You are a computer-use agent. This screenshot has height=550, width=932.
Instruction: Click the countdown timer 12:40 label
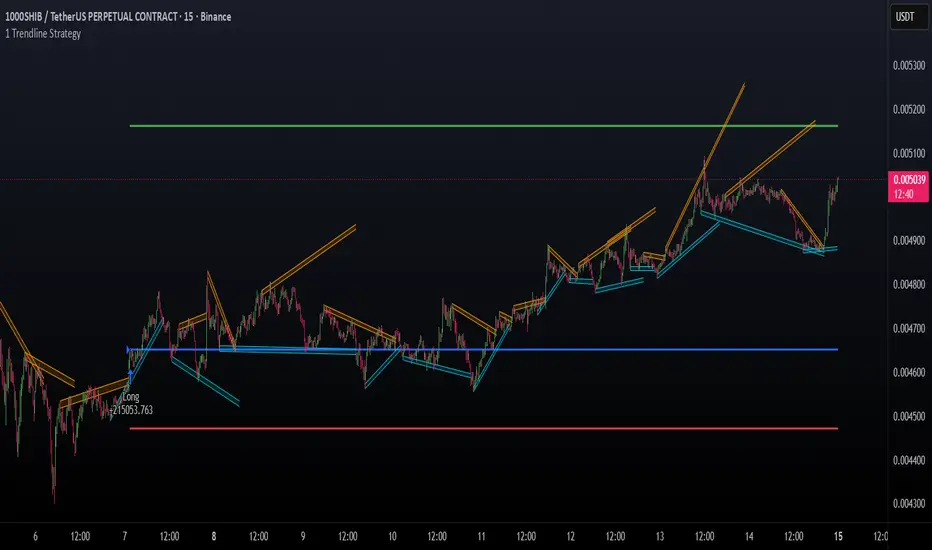tap(903, 194)
